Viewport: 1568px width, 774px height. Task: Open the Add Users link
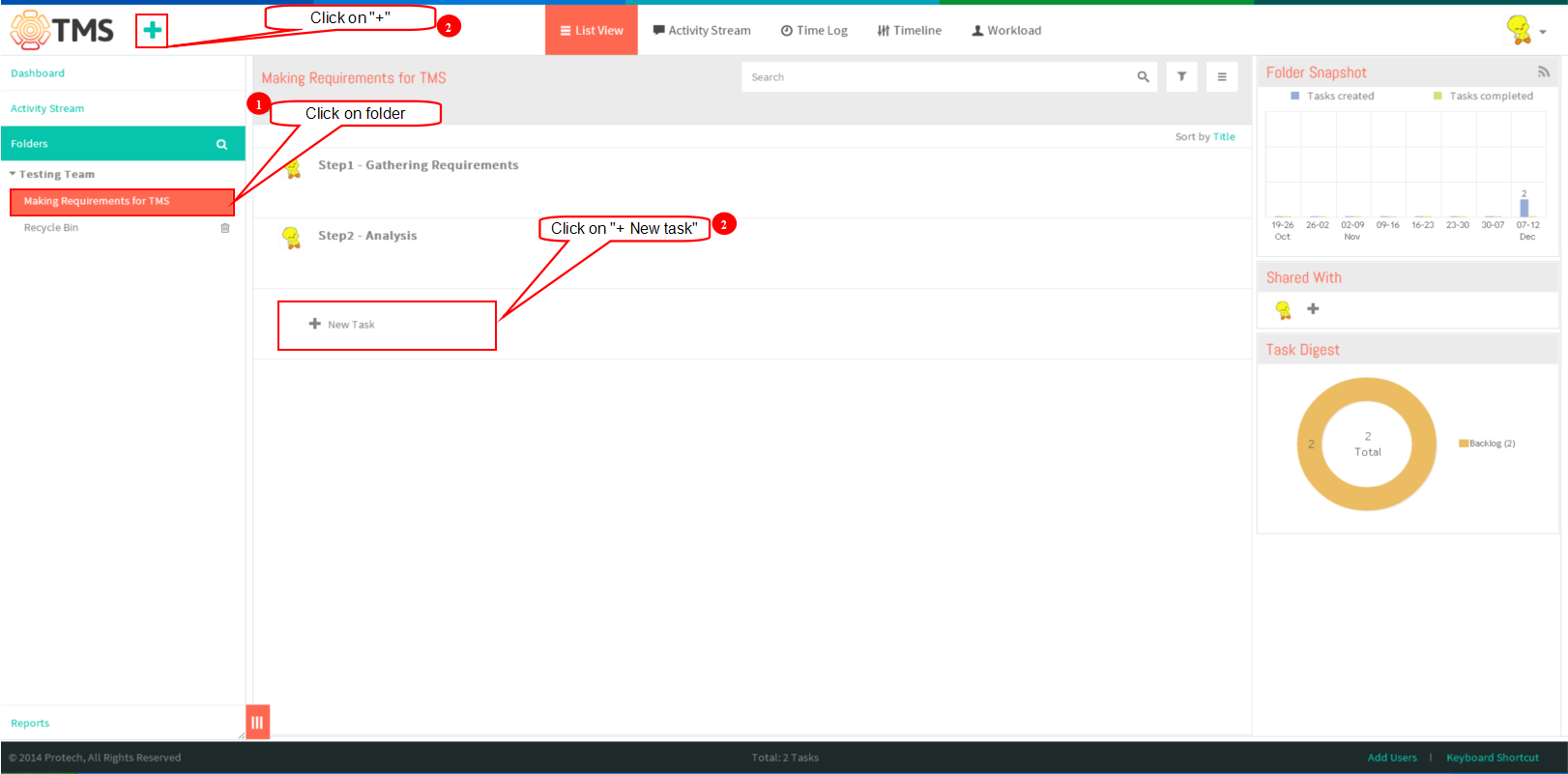(x=1392, y=758)
